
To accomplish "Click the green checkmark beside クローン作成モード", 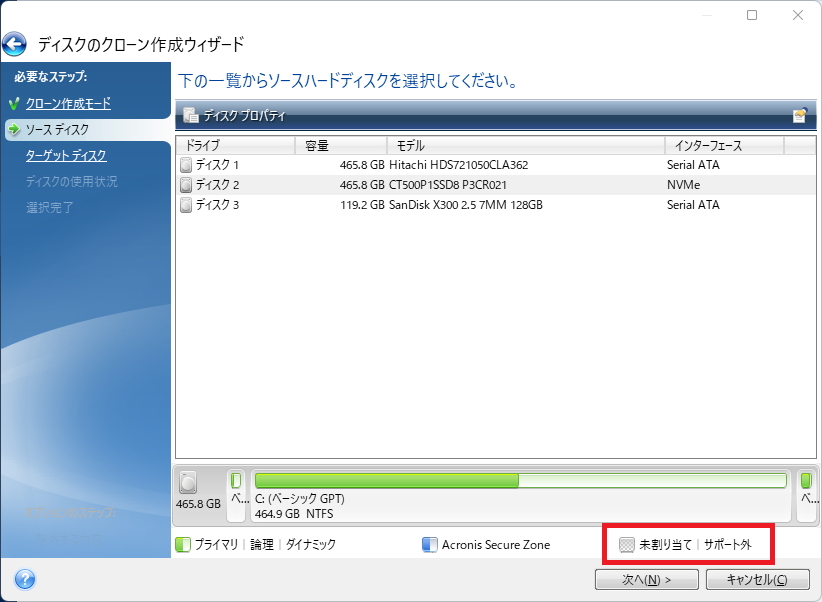I will 14,103.
